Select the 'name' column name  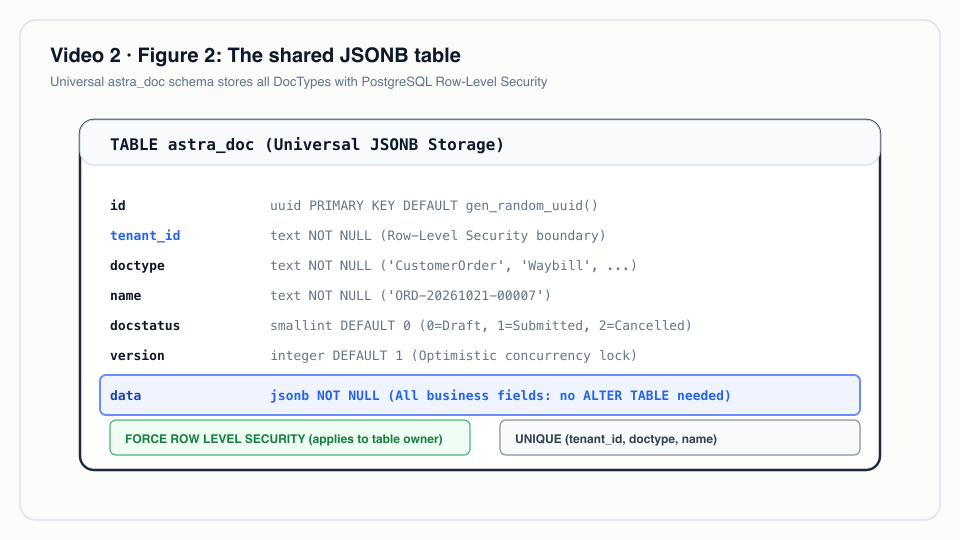[126, 295]
